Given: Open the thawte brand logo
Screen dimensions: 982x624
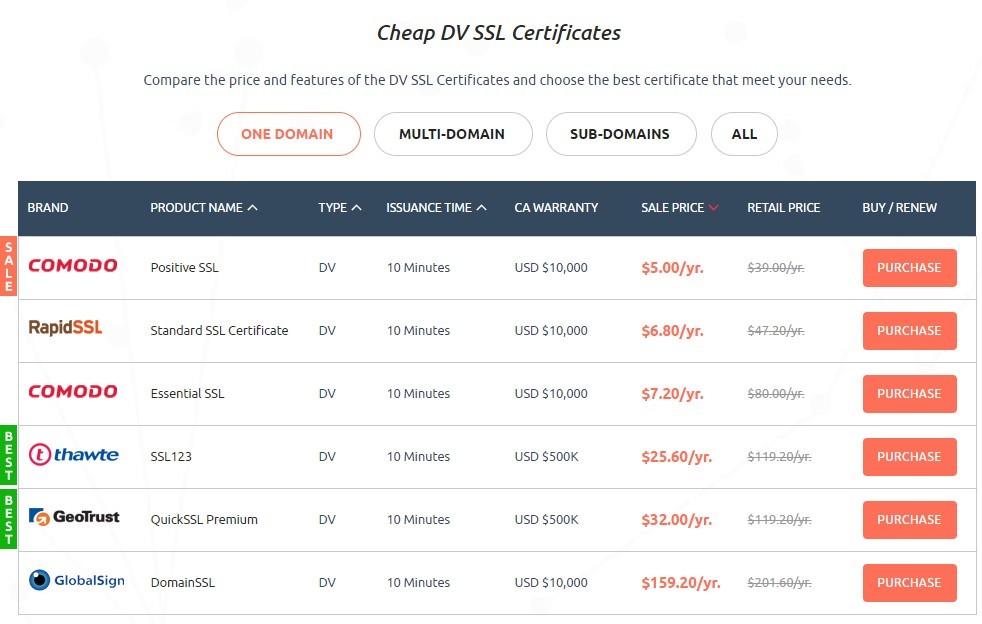Looking at the screenshot, I should tap(73, 455).
